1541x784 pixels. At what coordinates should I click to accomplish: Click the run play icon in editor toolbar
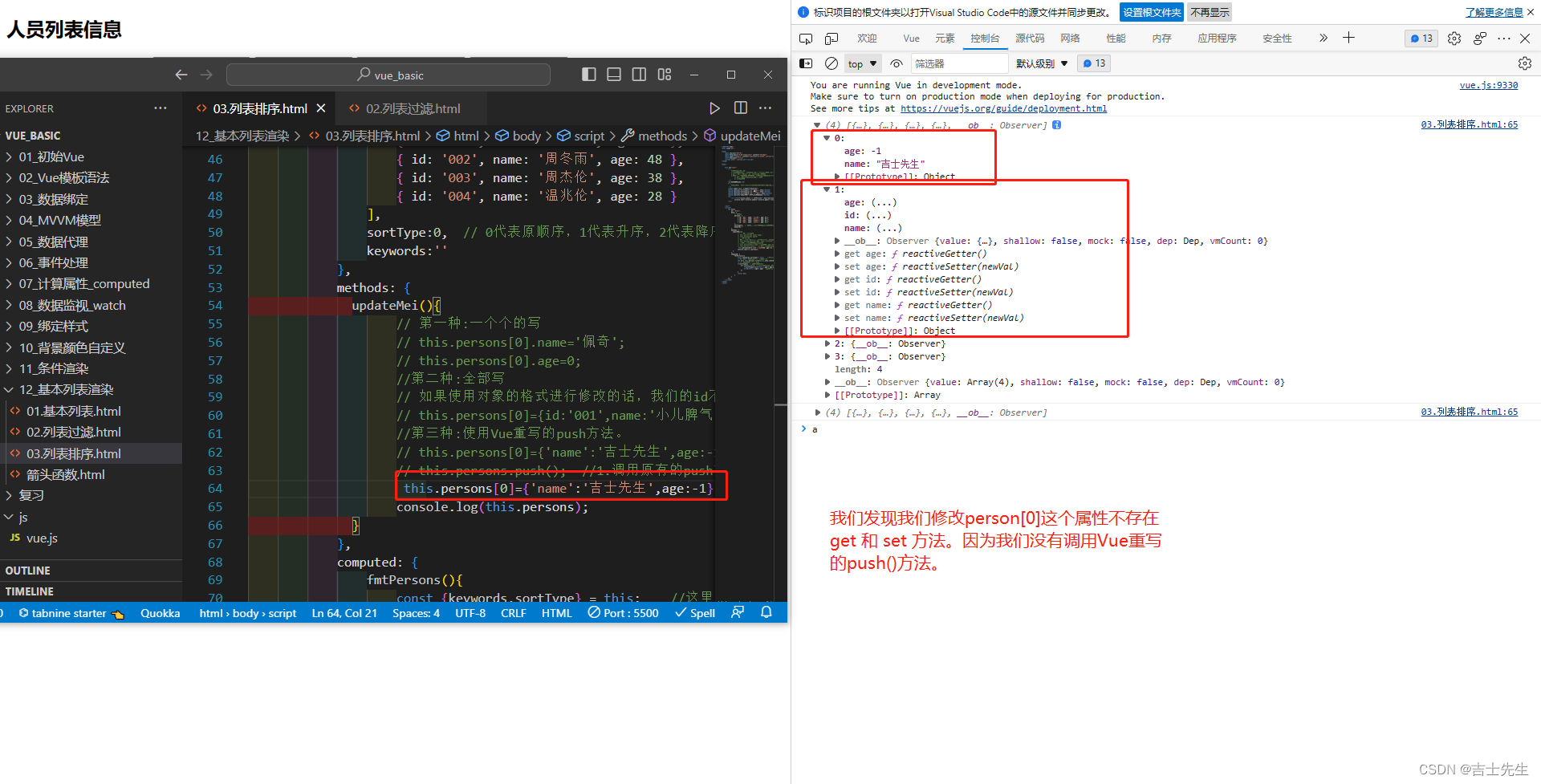[714, 108]
